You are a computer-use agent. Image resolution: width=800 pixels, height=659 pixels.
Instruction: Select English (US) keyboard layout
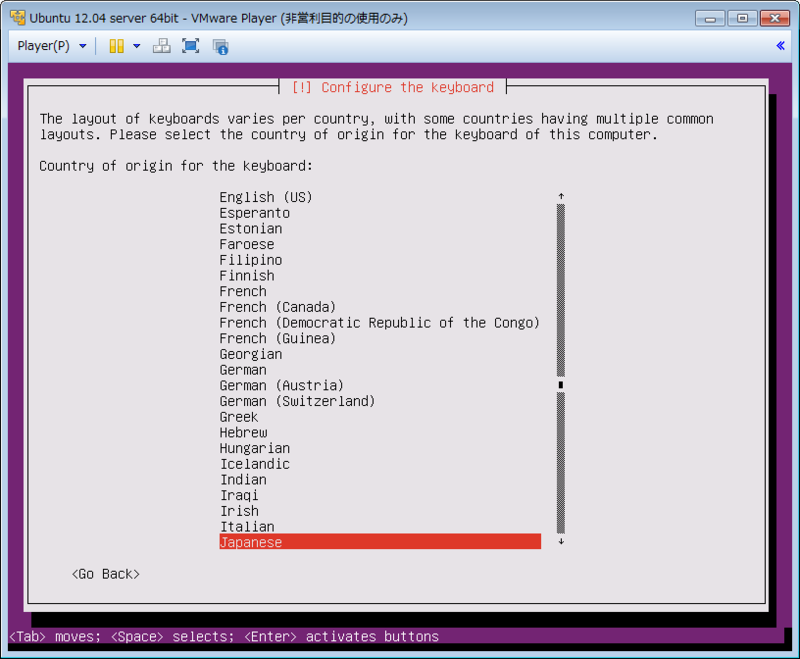point(265,197)
